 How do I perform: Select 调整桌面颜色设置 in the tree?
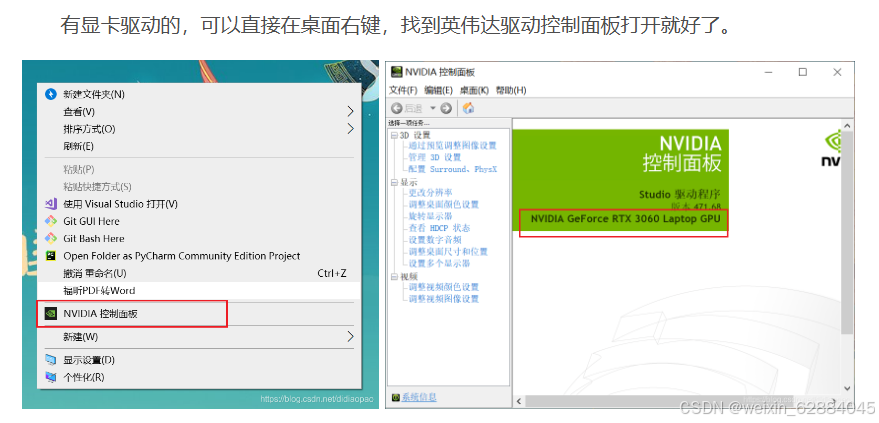pos(443,204)
